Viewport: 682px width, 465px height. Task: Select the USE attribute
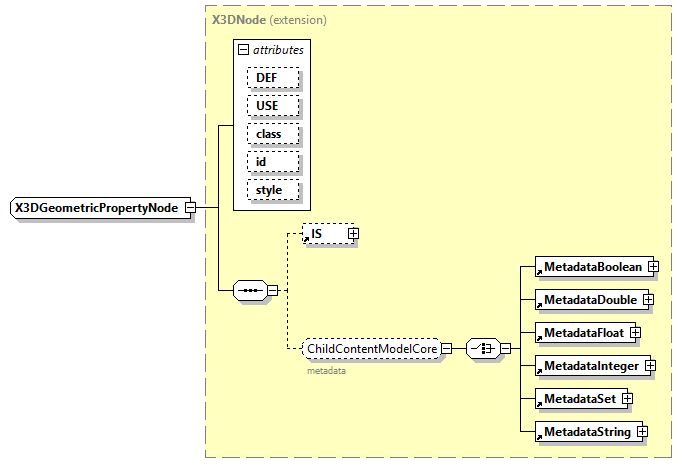point(273,106)
